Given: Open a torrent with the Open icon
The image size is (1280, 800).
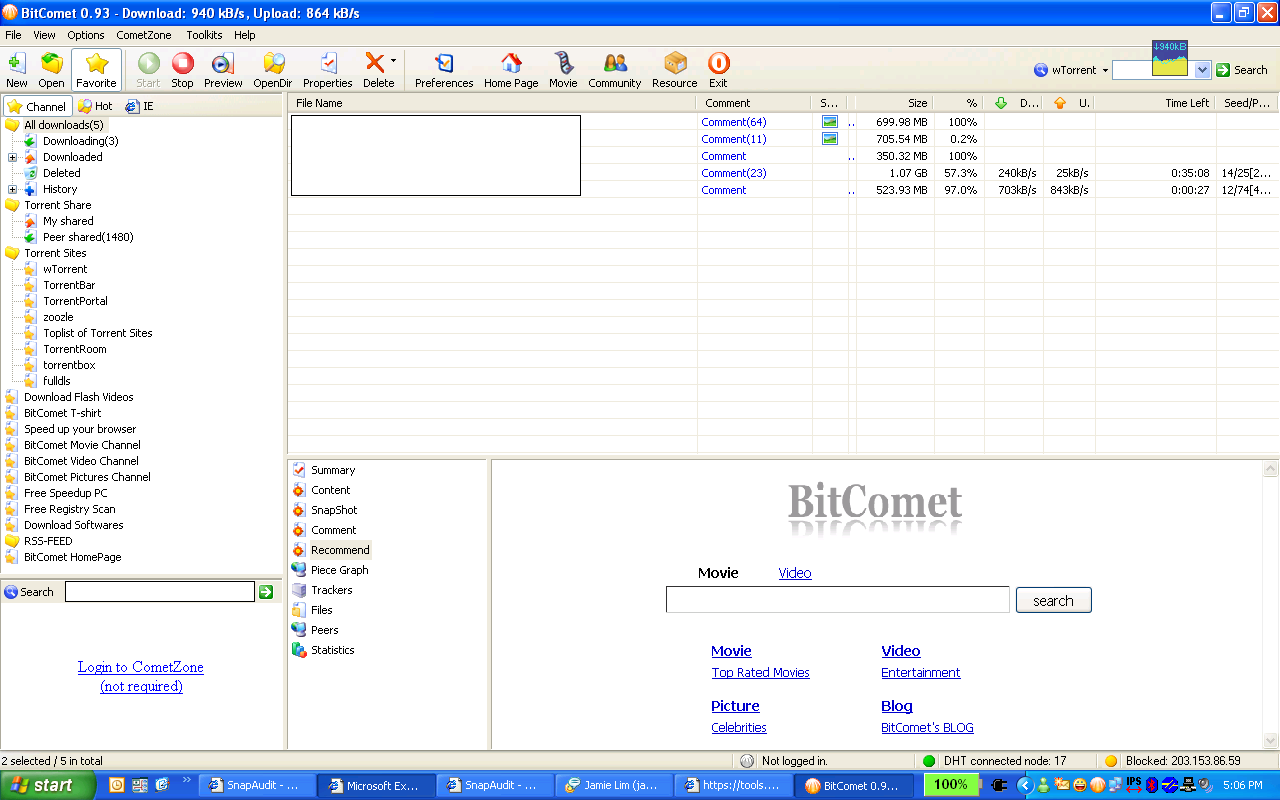Looking at the screenshot, I should pyautogui.click(x=51, y=70).
